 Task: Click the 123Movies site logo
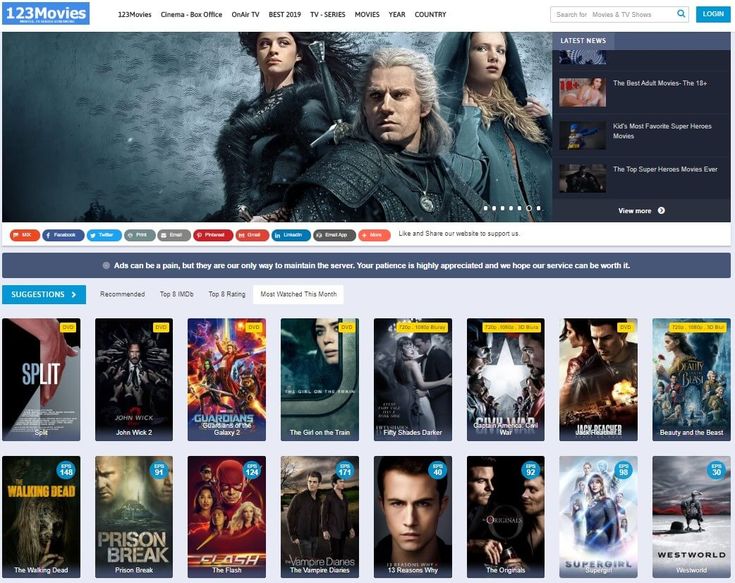[x=46, y=14]
